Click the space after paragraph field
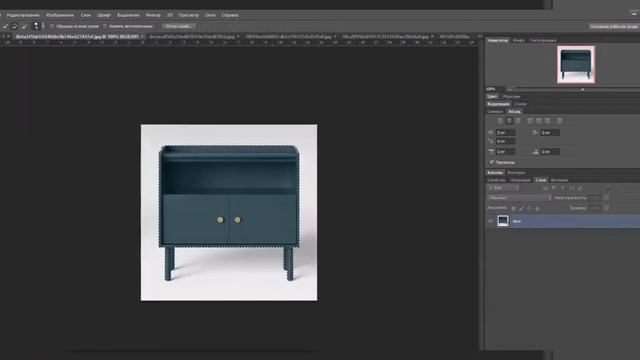This screenshot has width=640, height=360. point(550,152)
